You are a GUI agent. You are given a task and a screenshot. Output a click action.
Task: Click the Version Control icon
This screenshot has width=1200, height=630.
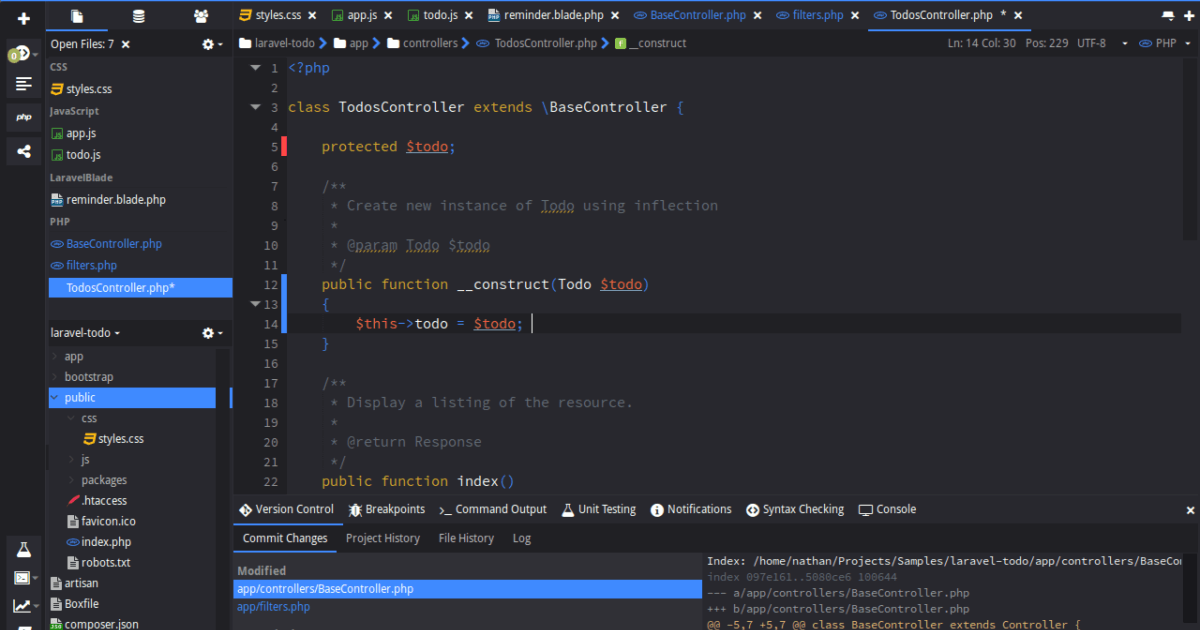pos(245,510)
